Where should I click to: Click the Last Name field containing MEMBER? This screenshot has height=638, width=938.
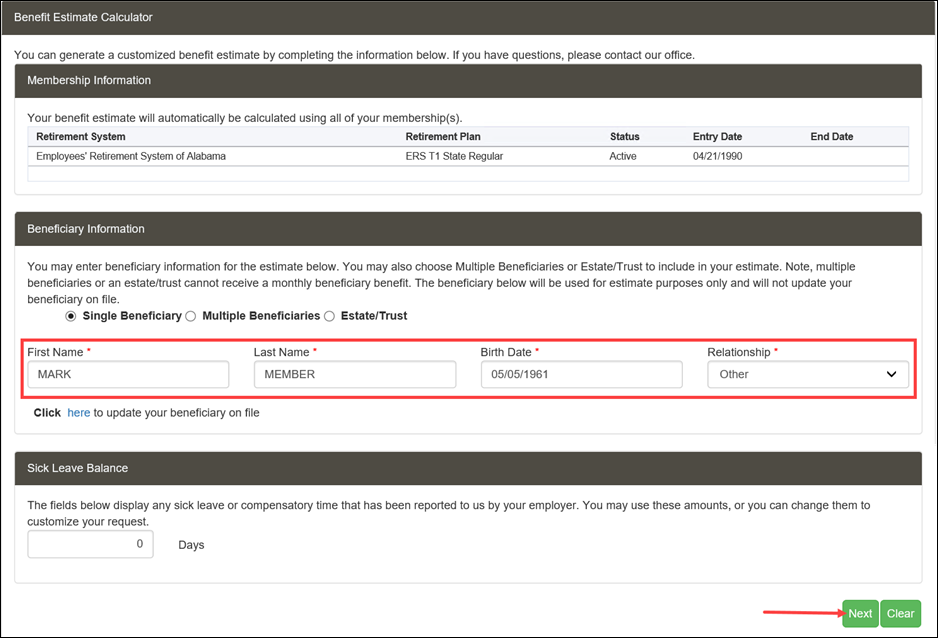355,374
